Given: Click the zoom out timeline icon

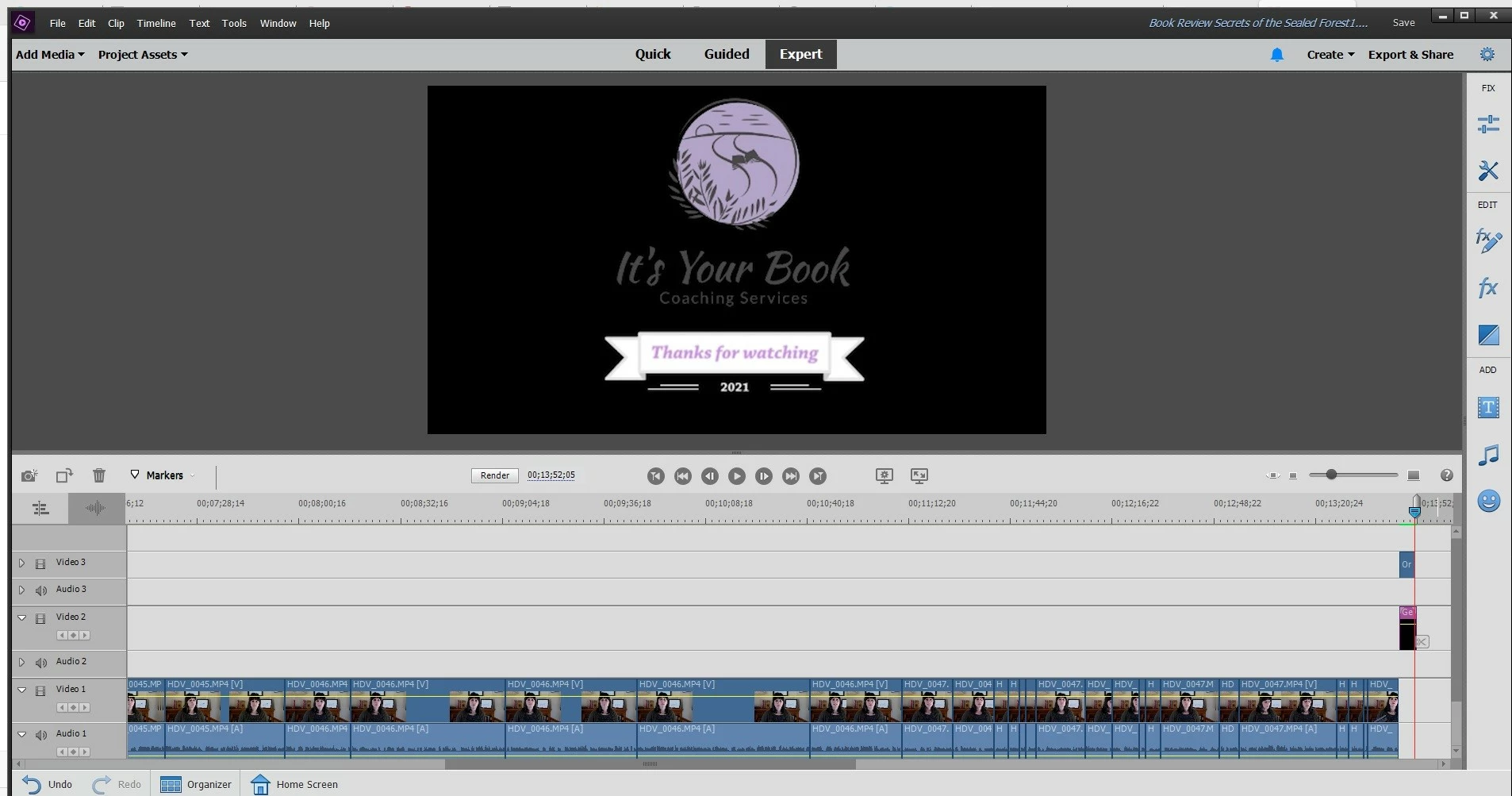Looking at the screenshot, I should point(1293,475).
